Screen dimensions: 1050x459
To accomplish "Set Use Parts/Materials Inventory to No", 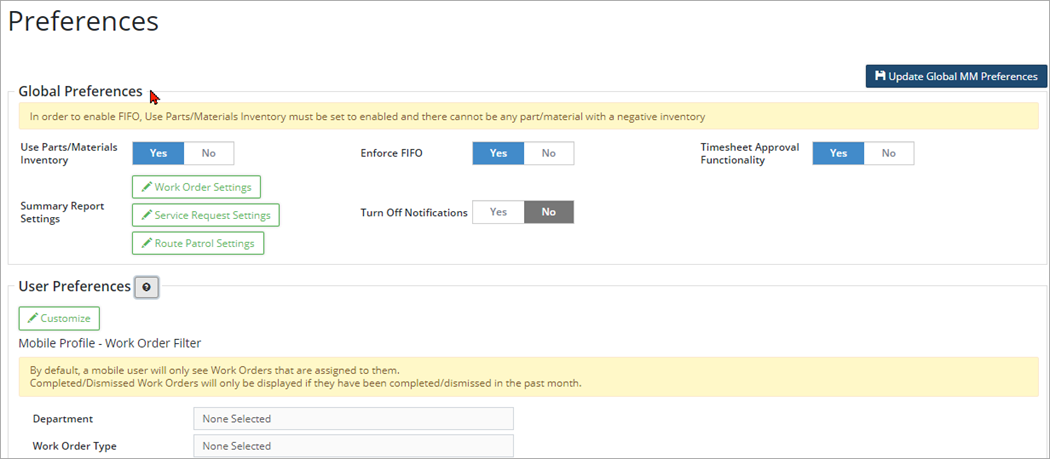I will 208,153.
